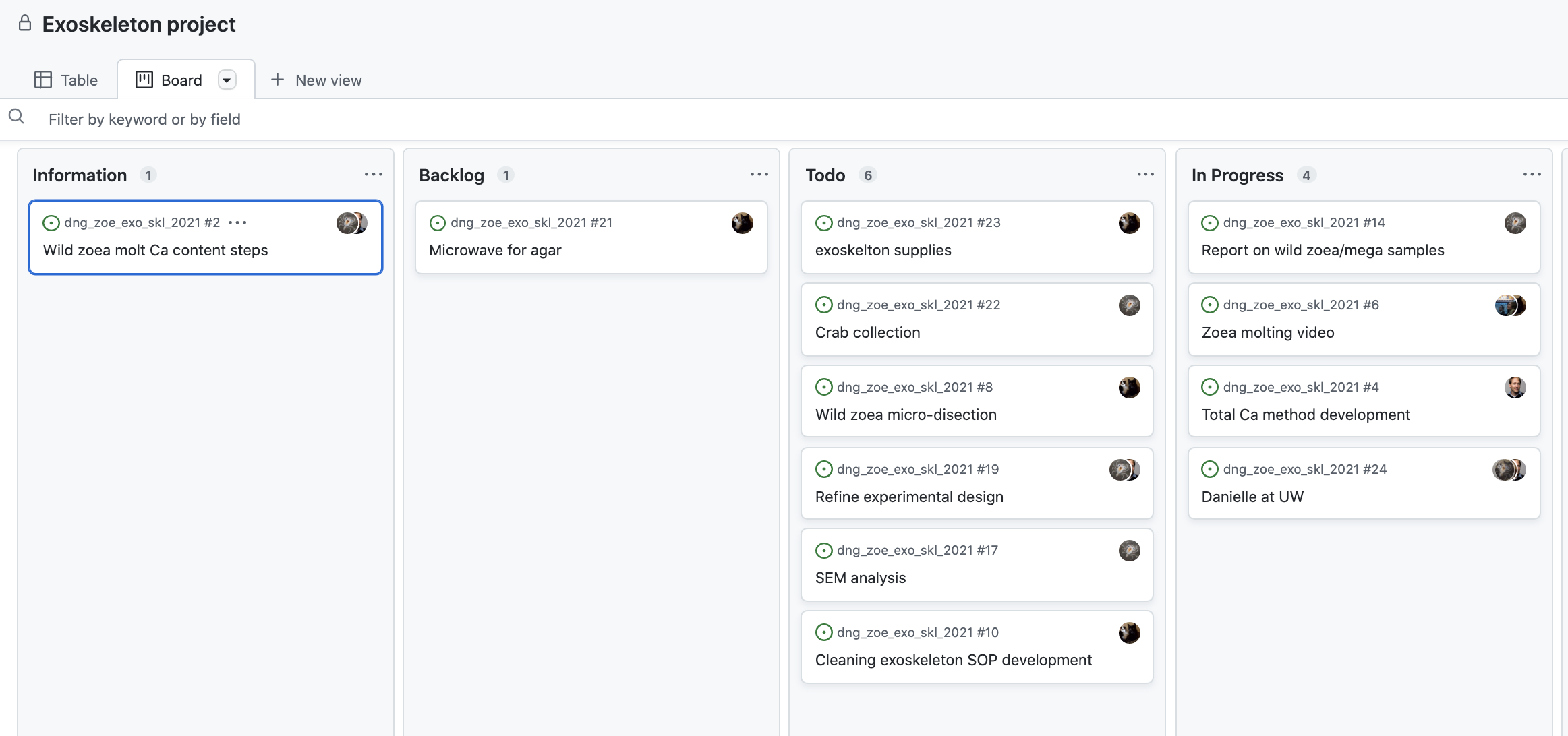Open the Danielle at UW issue
Image resolution: width=1568 pixels, height=736 pixels.
[x=1252, y=497]
